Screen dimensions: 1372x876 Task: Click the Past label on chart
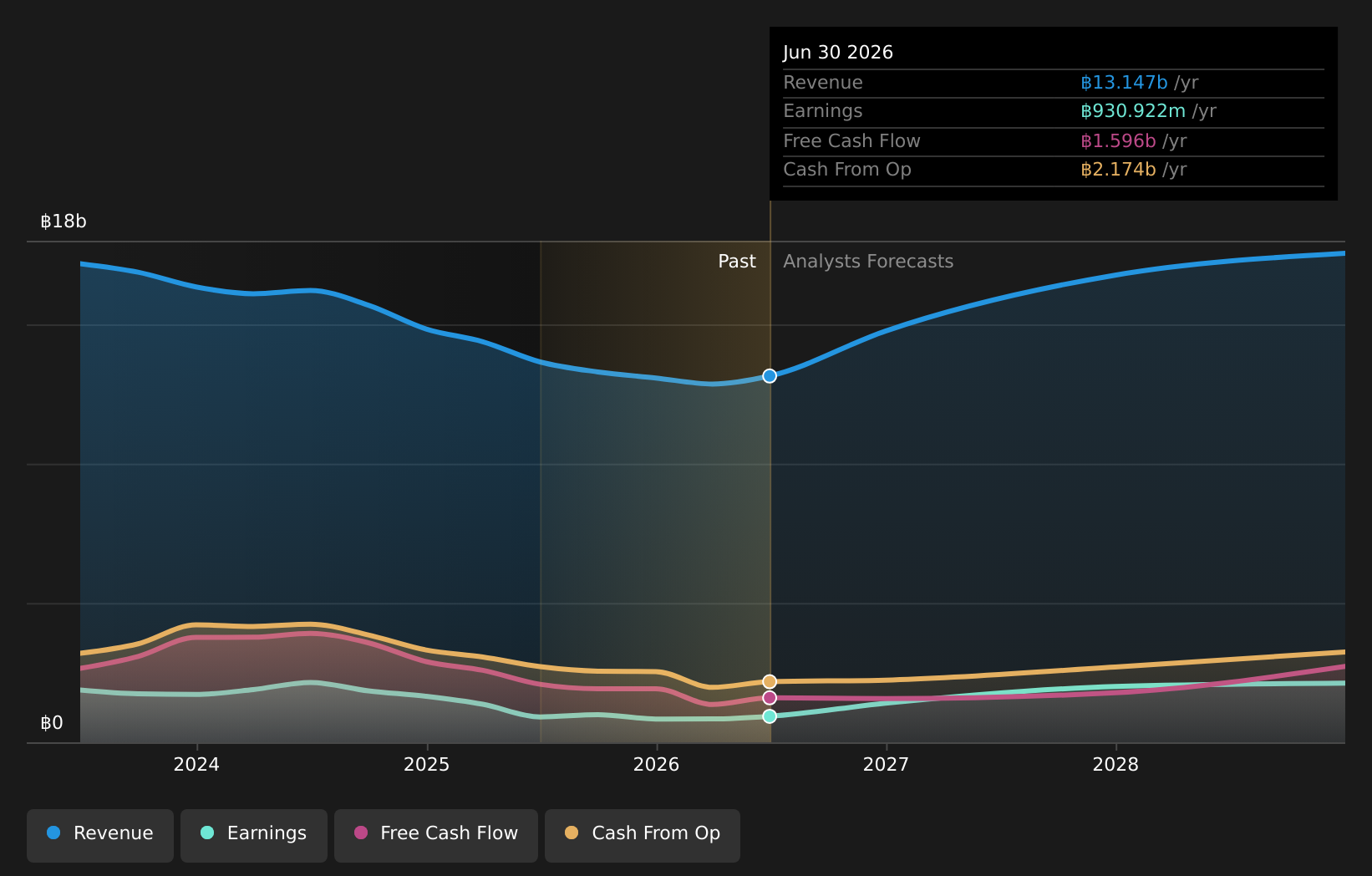click(x=737, y=262)
